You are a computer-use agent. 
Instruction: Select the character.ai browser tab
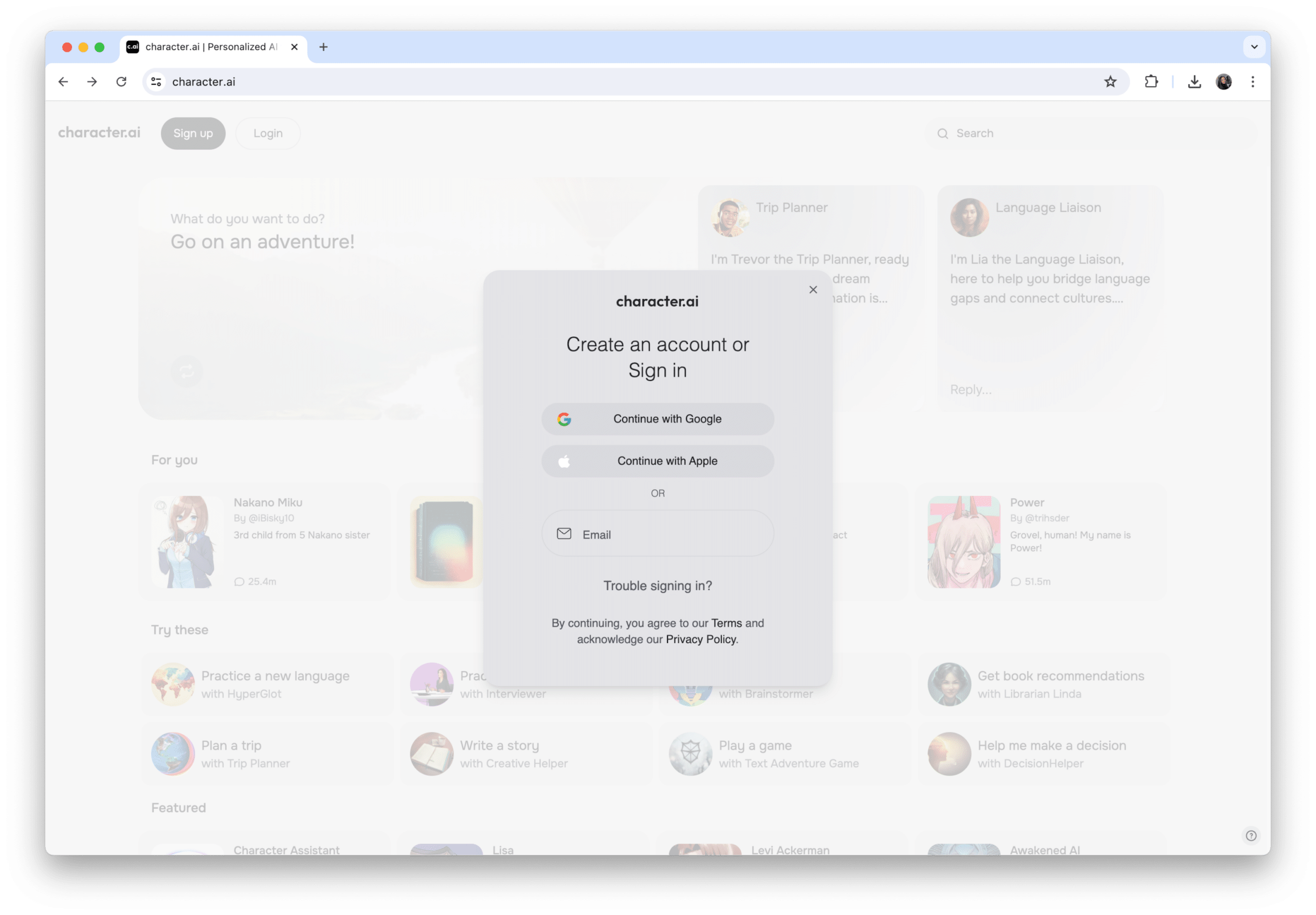pos(213,47)
